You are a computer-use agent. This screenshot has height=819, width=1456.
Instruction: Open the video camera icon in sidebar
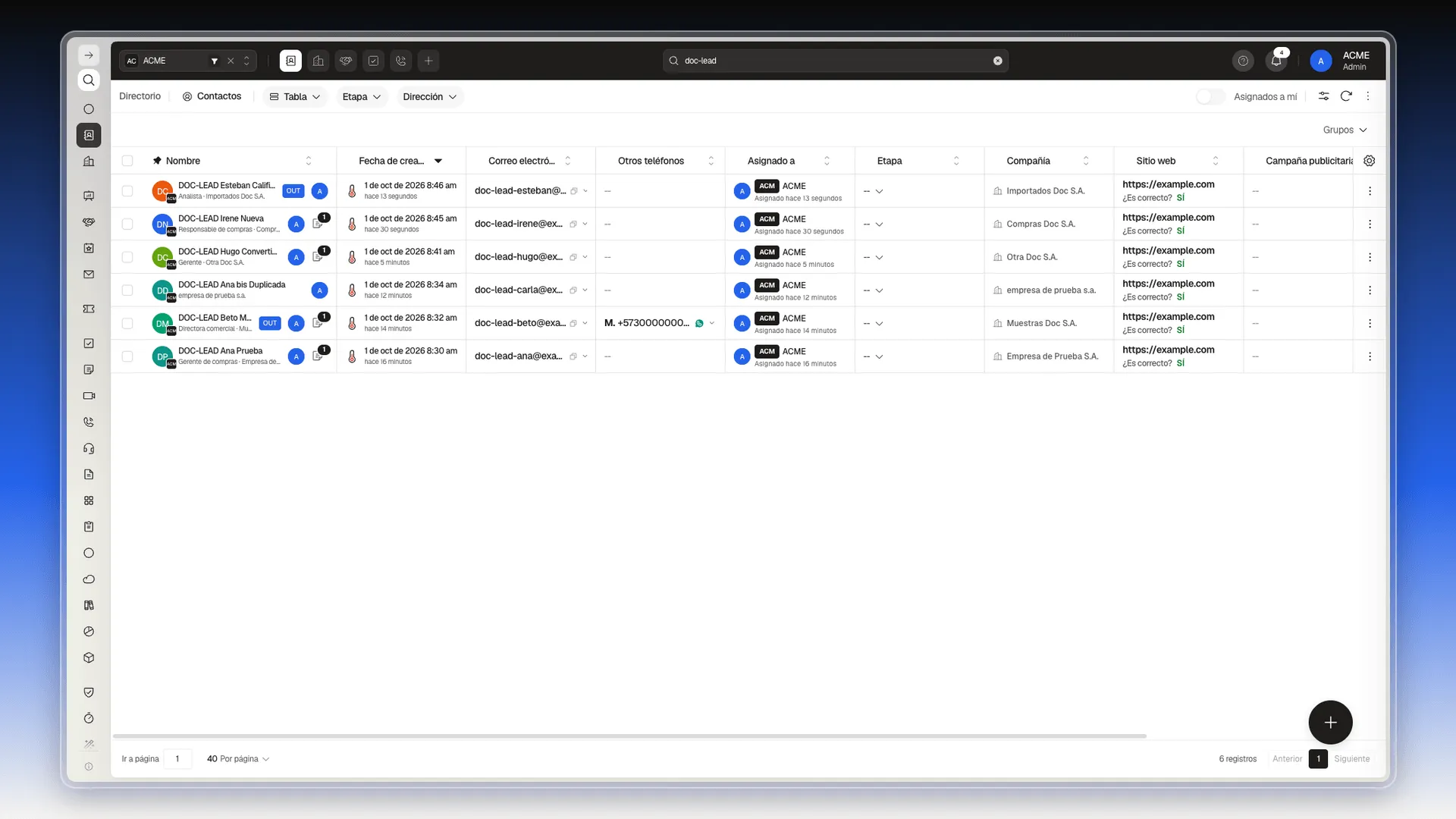click(x=89, y=396)
